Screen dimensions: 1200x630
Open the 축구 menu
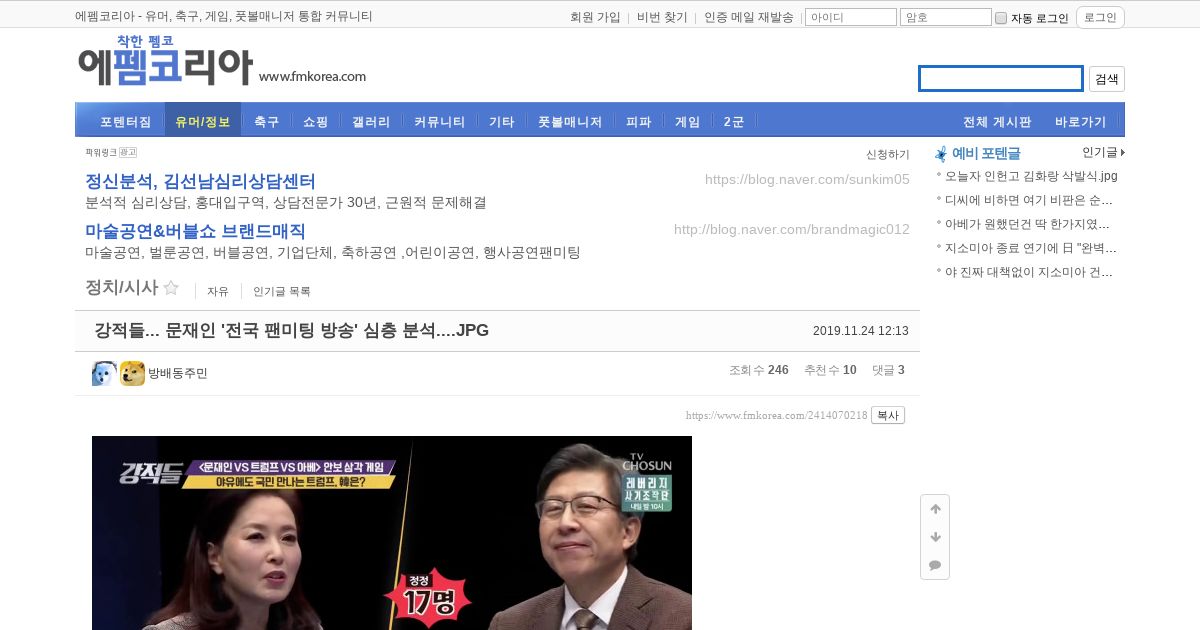[x=266, y=122]
